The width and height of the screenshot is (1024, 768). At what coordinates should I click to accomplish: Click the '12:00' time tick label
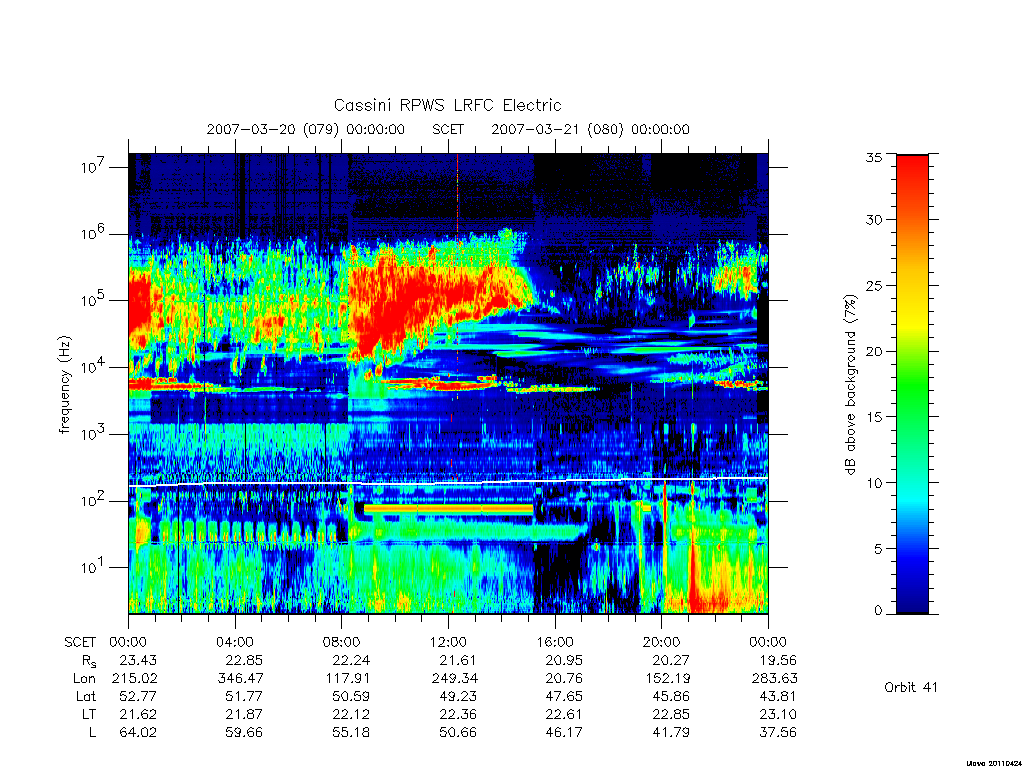[449, 642]
